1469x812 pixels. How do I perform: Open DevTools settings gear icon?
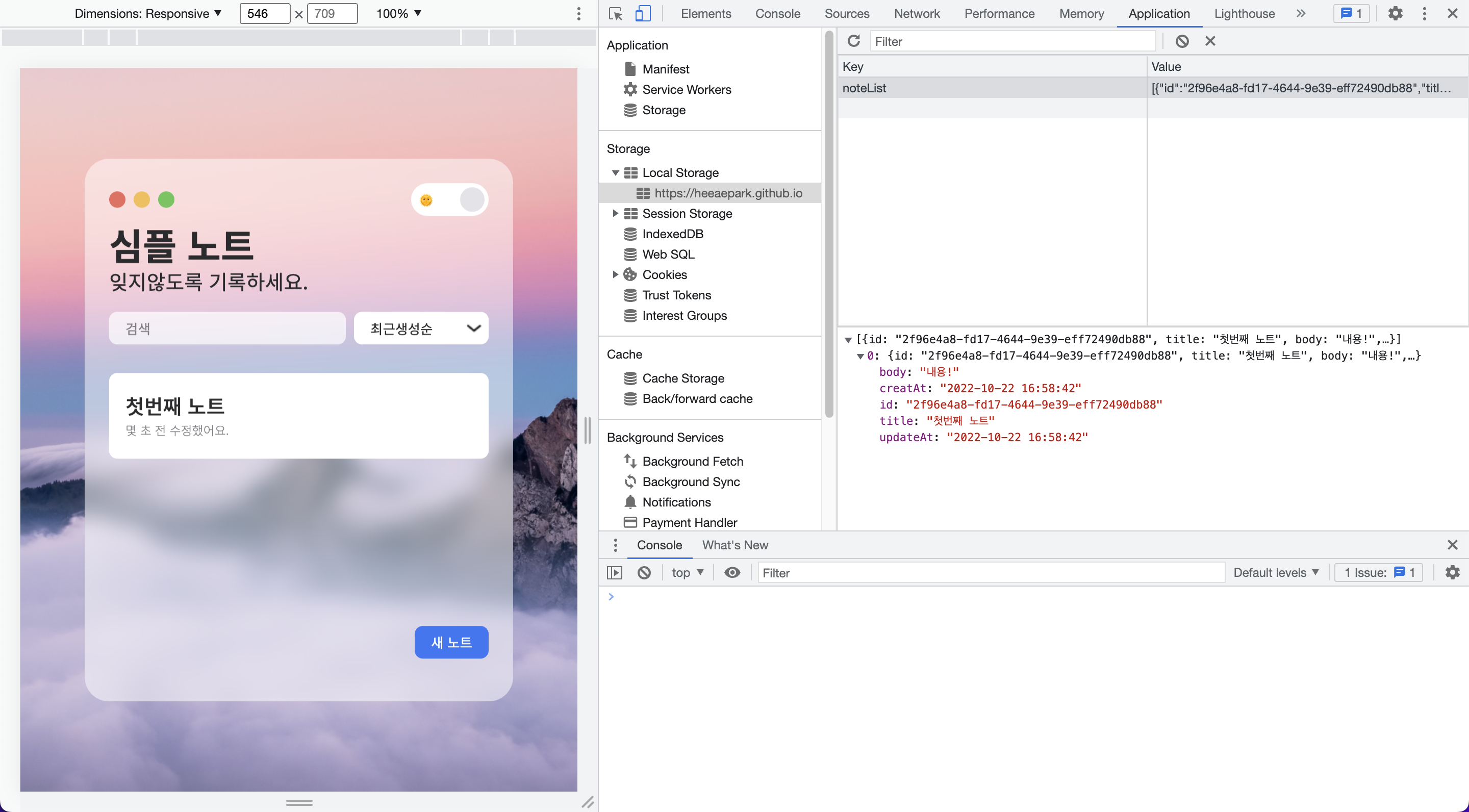1395,14
